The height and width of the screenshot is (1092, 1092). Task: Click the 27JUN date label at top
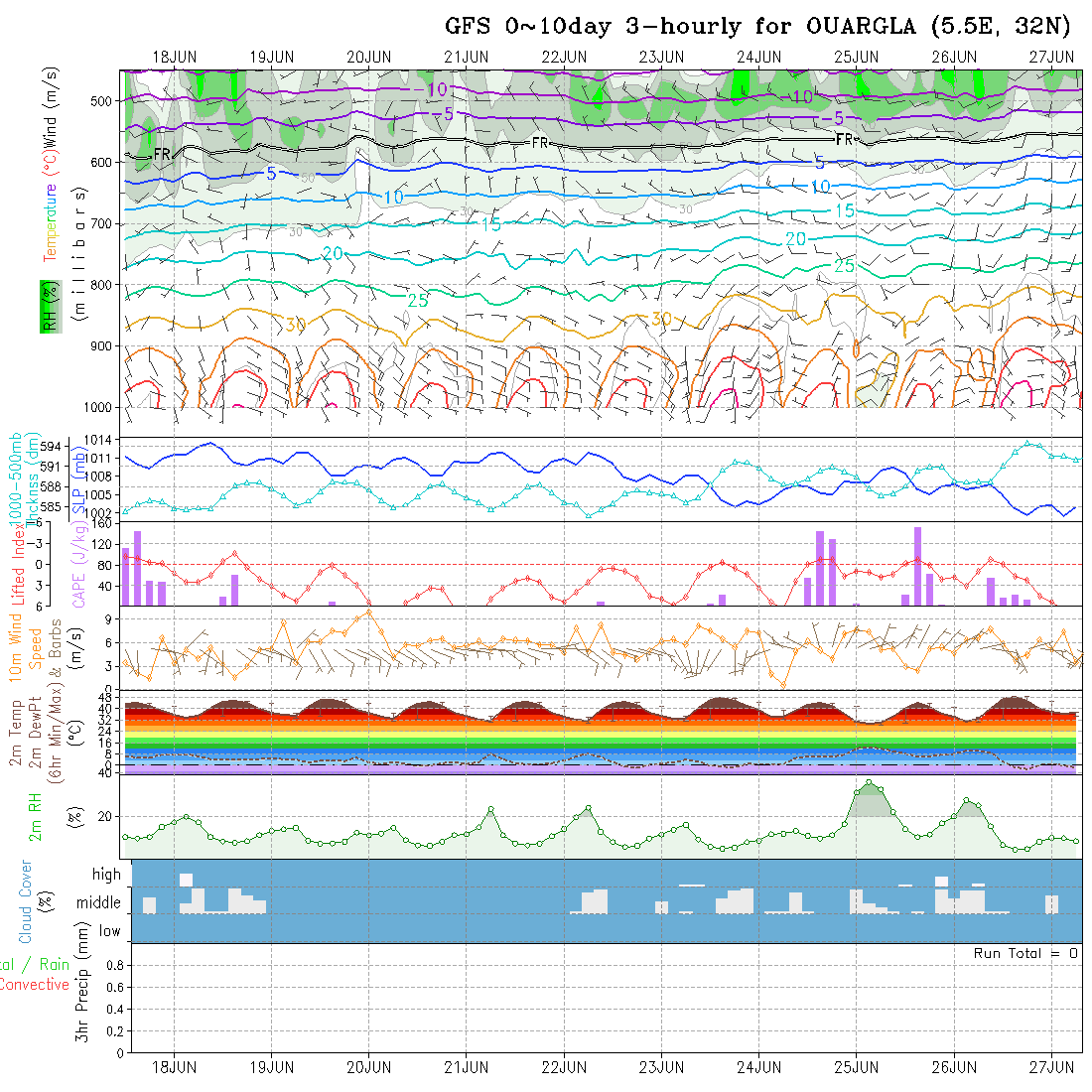click(1051, 56)
